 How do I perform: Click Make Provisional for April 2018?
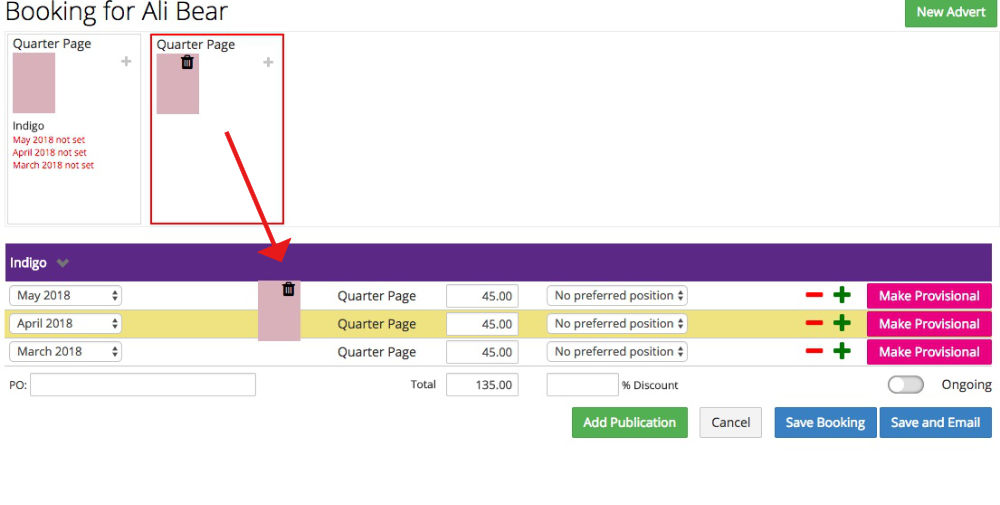(x=929, y=324)
